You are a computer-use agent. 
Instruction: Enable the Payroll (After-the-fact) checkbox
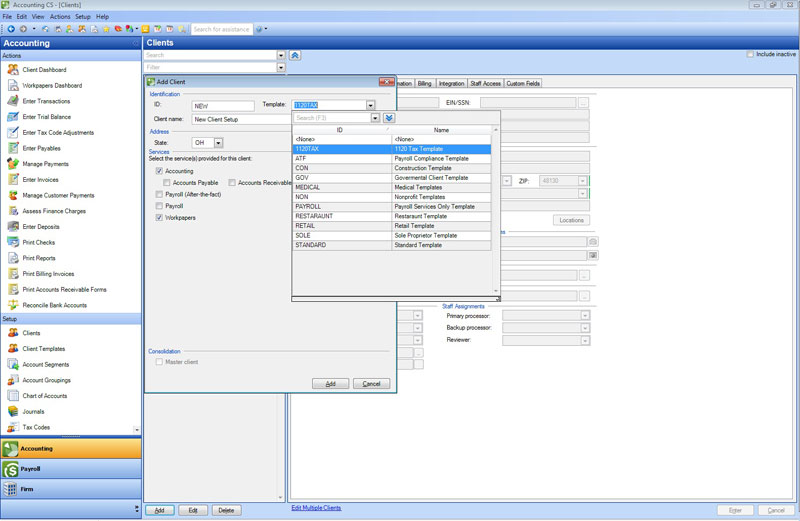pos(159,194)
